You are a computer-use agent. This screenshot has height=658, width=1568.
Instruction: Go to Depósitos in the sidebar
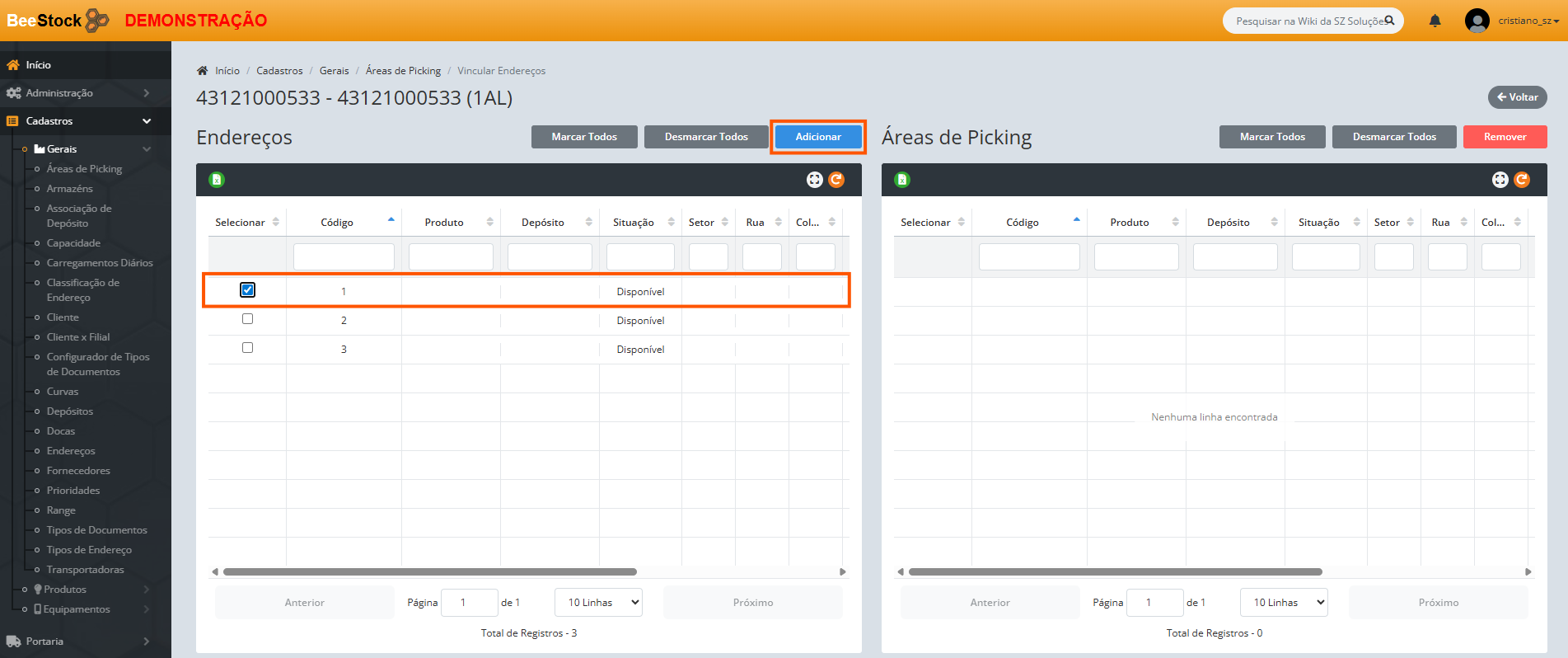70,411
